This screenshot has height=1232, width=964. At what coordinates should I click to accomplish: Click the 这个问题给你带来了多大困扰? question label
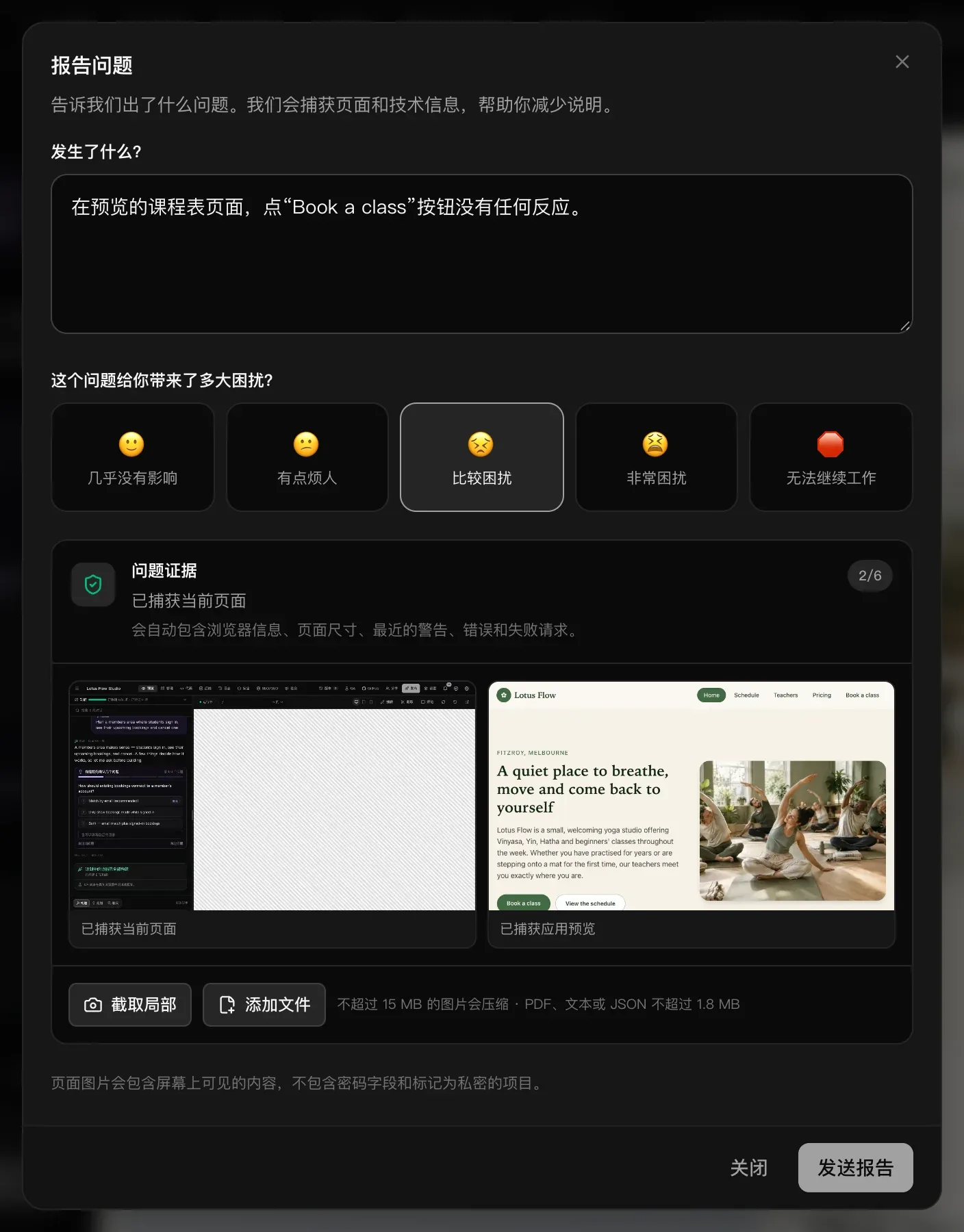click(x=162, y=381)
